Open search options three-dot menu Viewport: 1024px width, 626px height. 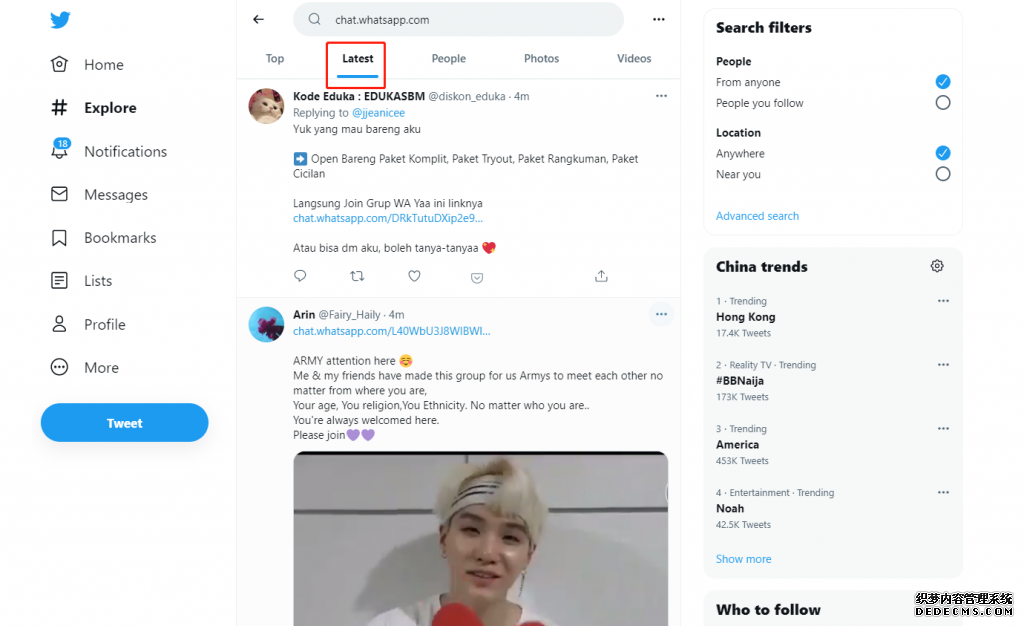(659, 20)
